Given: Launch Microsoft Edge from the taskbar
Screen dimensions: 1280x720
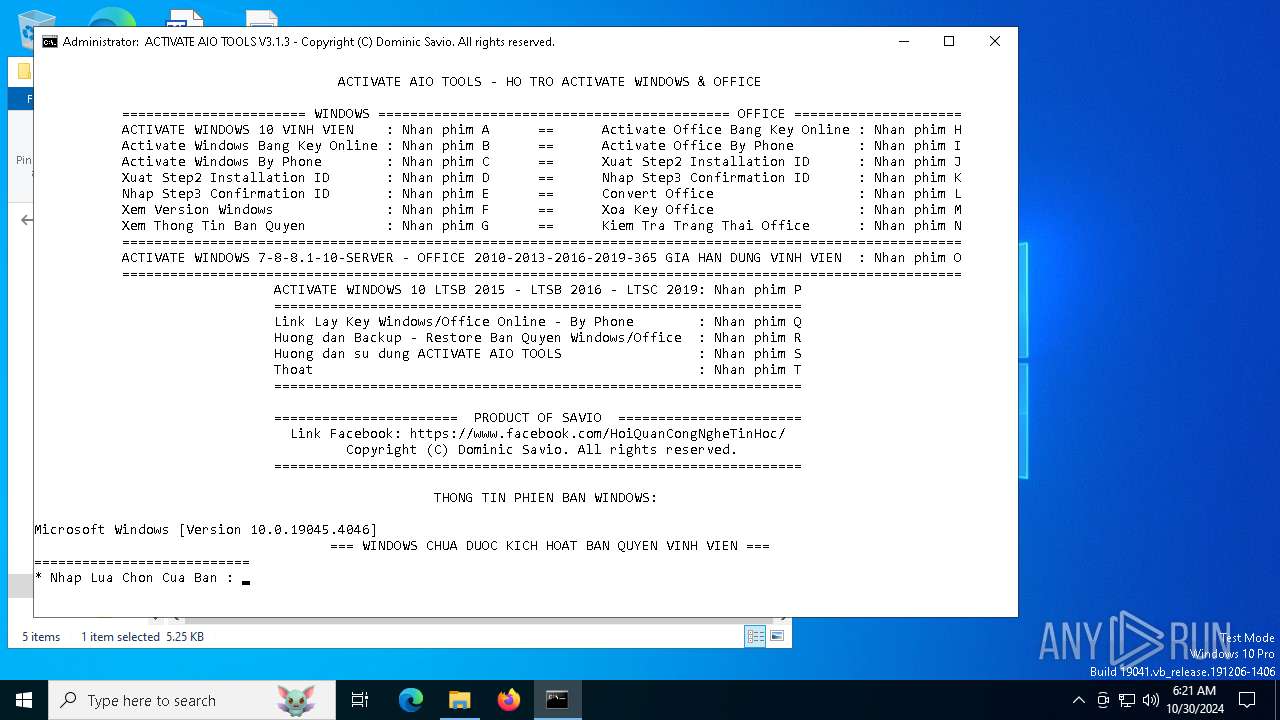Looking at the screenshot, I should (x=411, y=700).
